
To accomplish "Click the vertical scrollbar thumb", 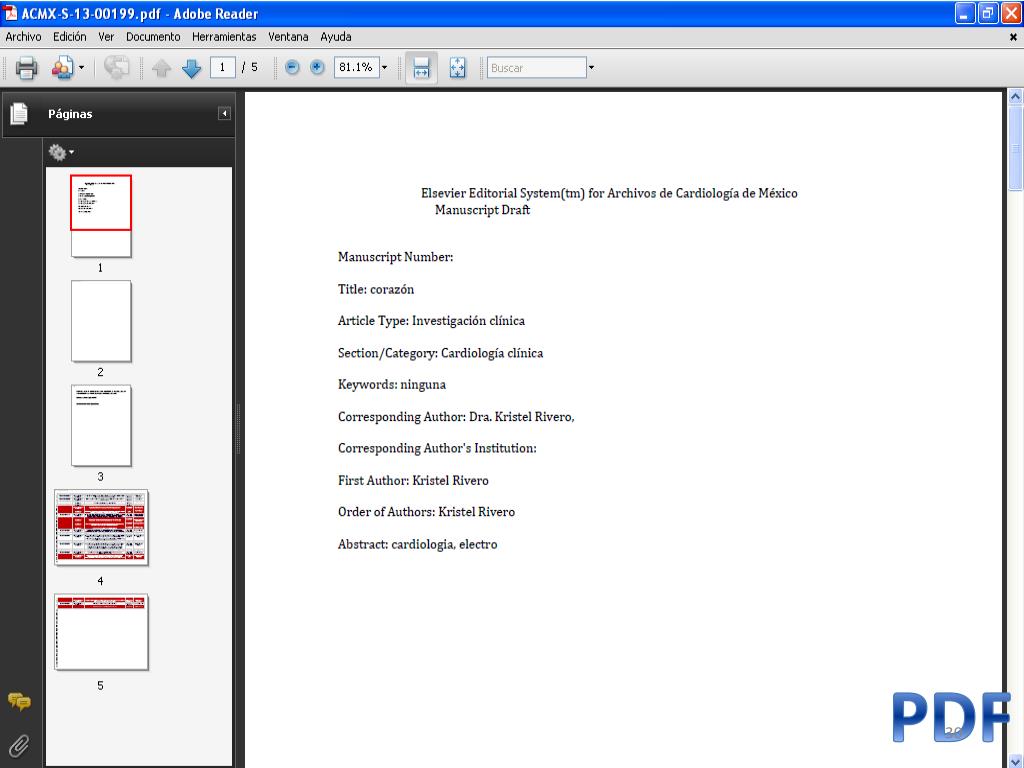I will [x=1016, y=148].
